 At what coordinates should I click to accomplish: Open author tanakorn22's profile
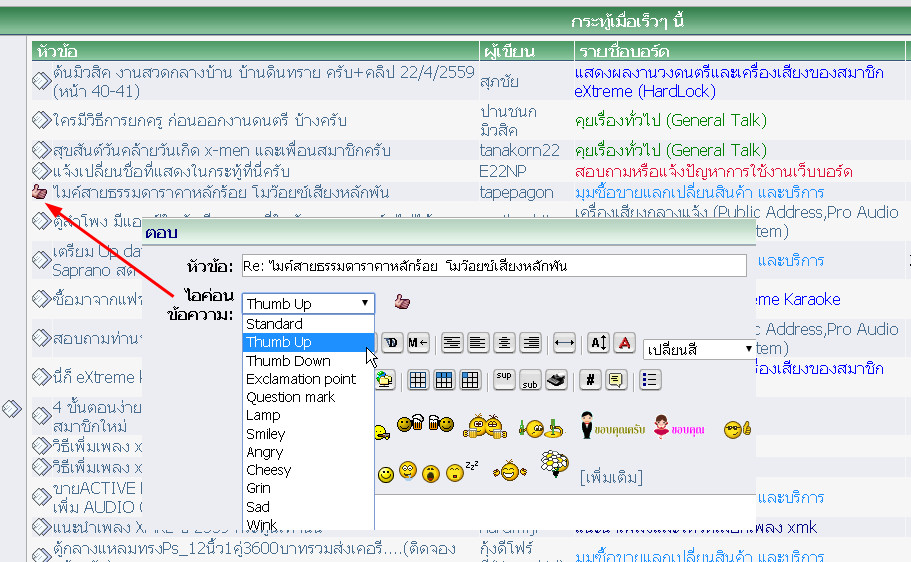coord(519,151)
